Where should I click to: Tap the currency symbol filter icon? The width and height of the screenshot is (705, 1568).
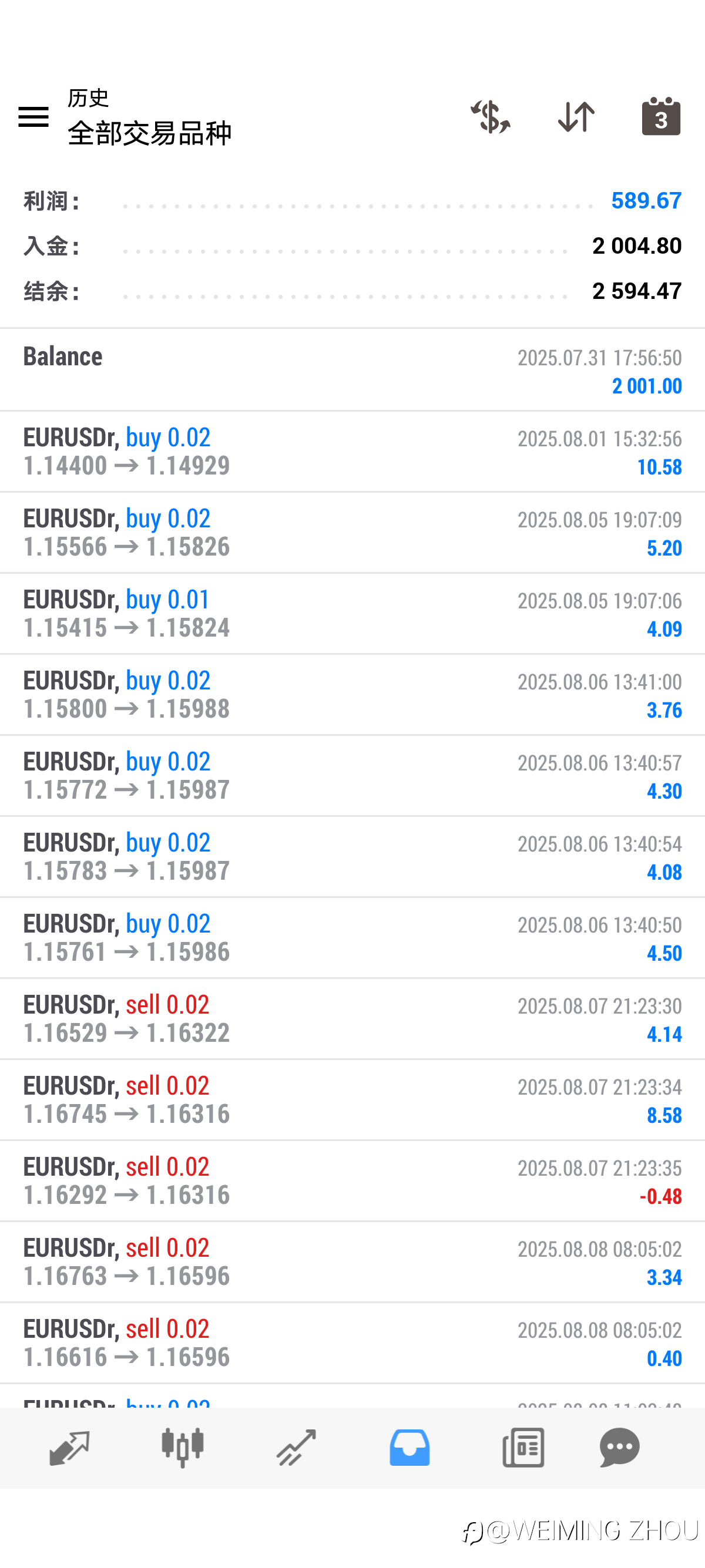(490, 116)
